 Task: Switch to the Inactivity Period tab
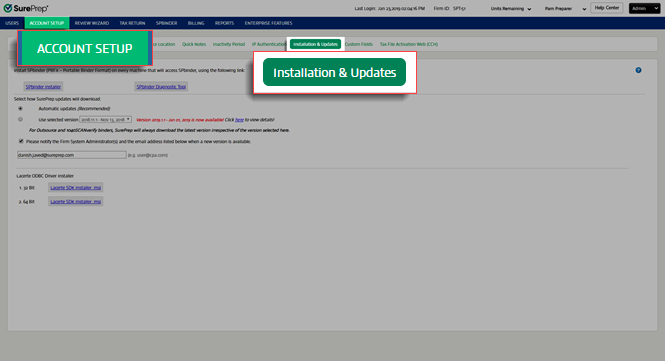[229, 44]
